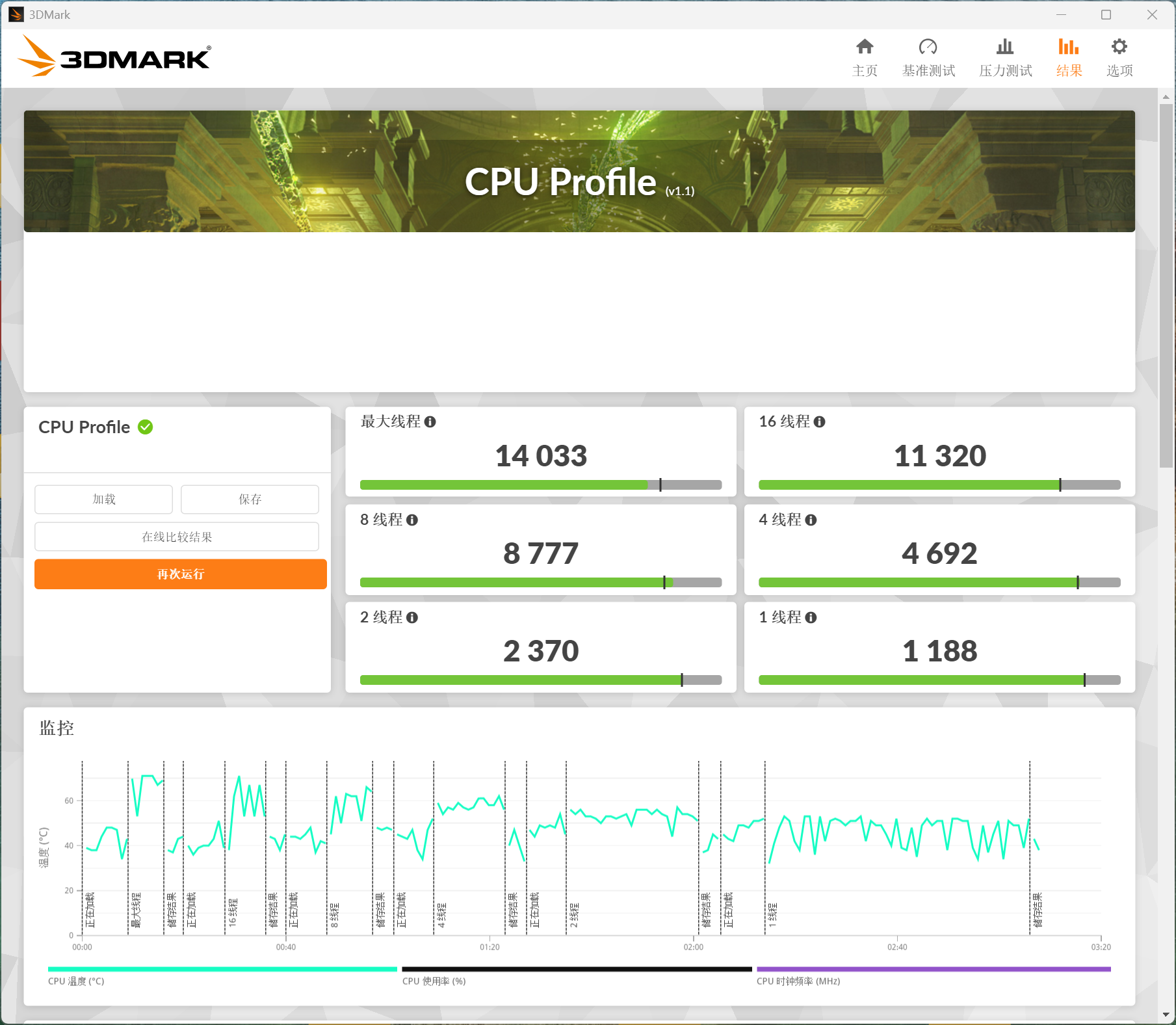Click the scrollbar down arrow
This screenshot has height=1025, width=1176.
tap(1166, 1015)
